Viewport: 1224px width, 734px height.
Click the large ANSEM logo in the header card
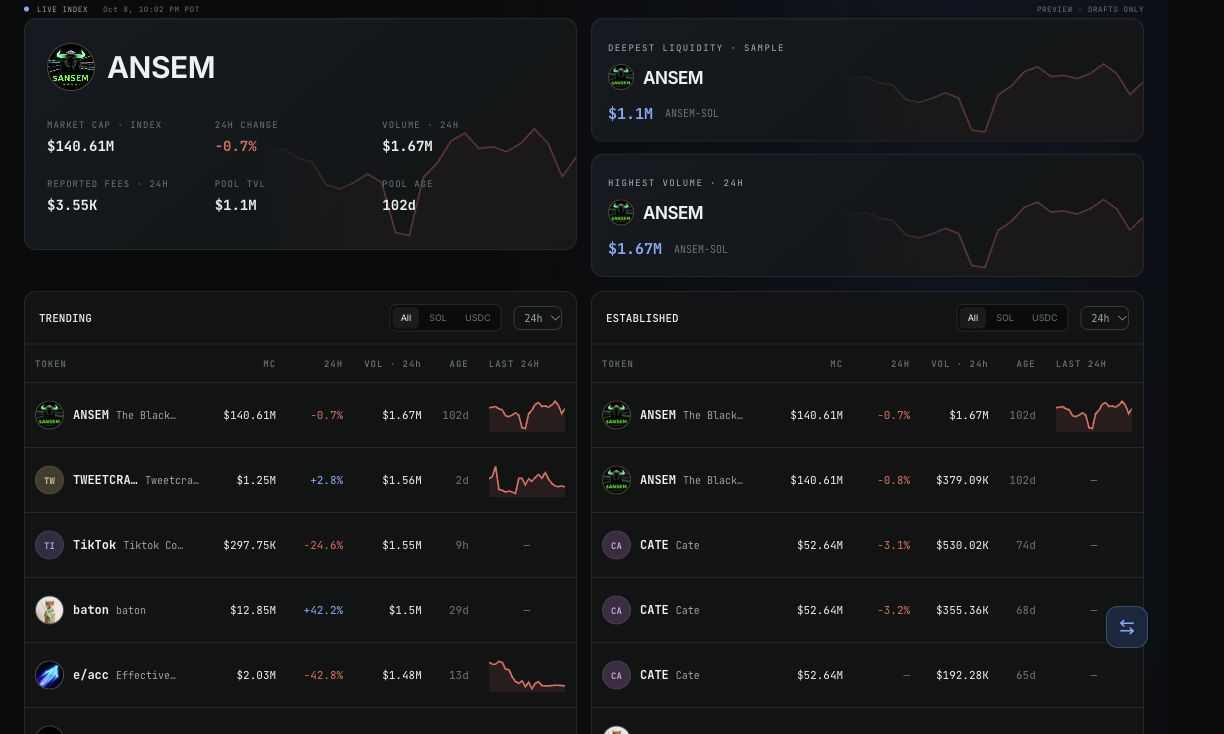[71, 67]
